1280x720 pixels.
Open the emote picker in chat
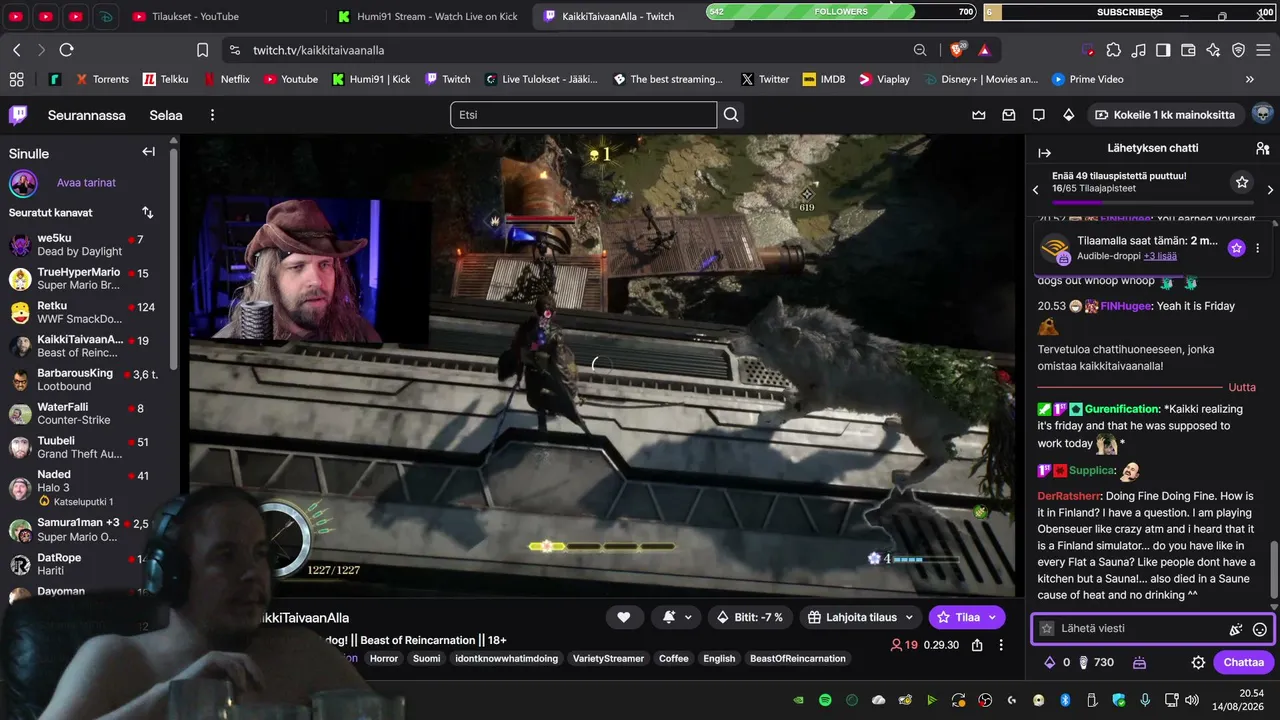[1260, 629]
